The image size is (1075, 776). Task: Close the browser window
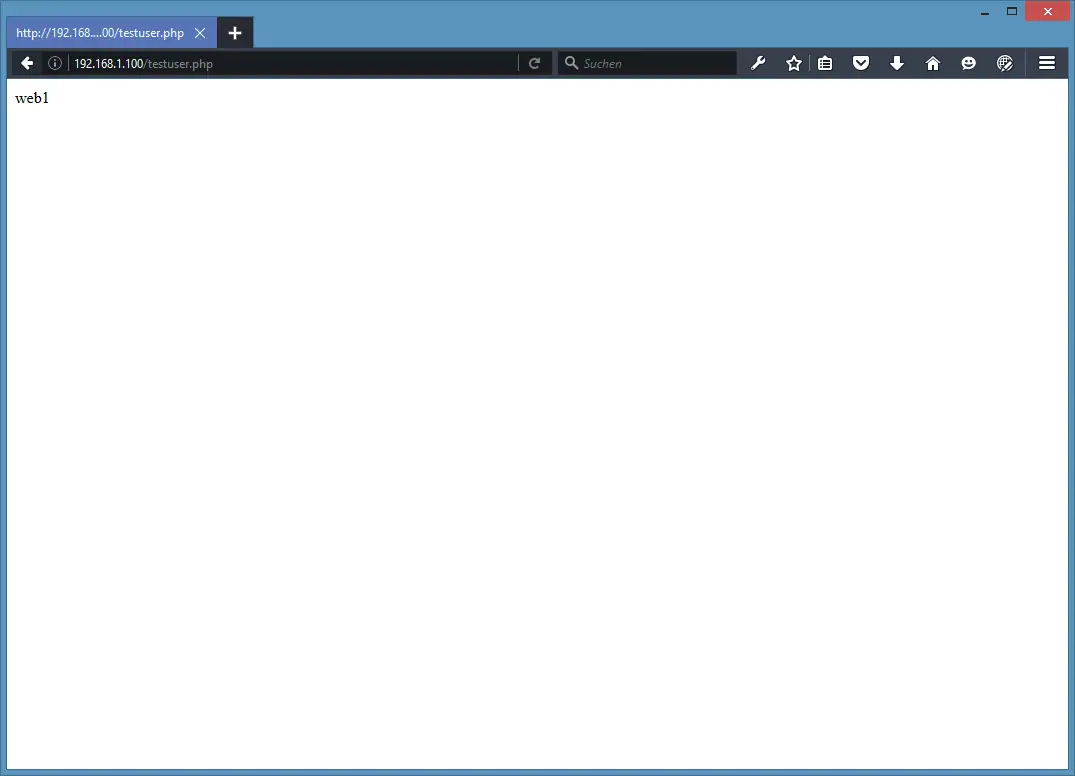tap(1047, 12)
